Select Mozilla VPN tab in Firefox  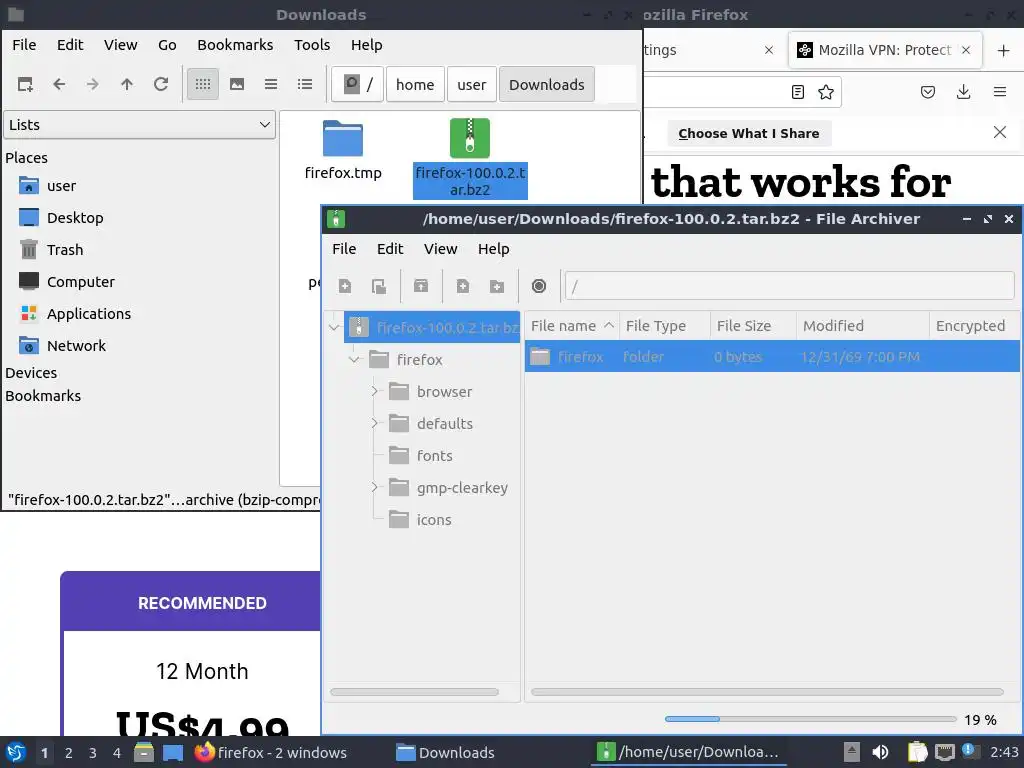(885, 50)
